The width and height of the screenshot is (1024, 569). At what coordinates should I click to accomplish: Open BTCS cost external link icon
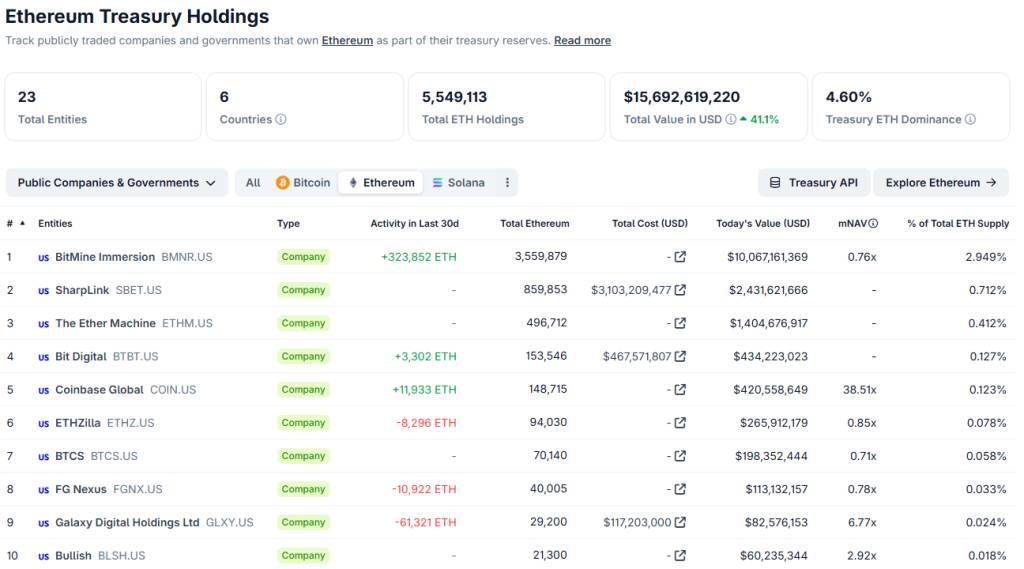coord(680,456)
